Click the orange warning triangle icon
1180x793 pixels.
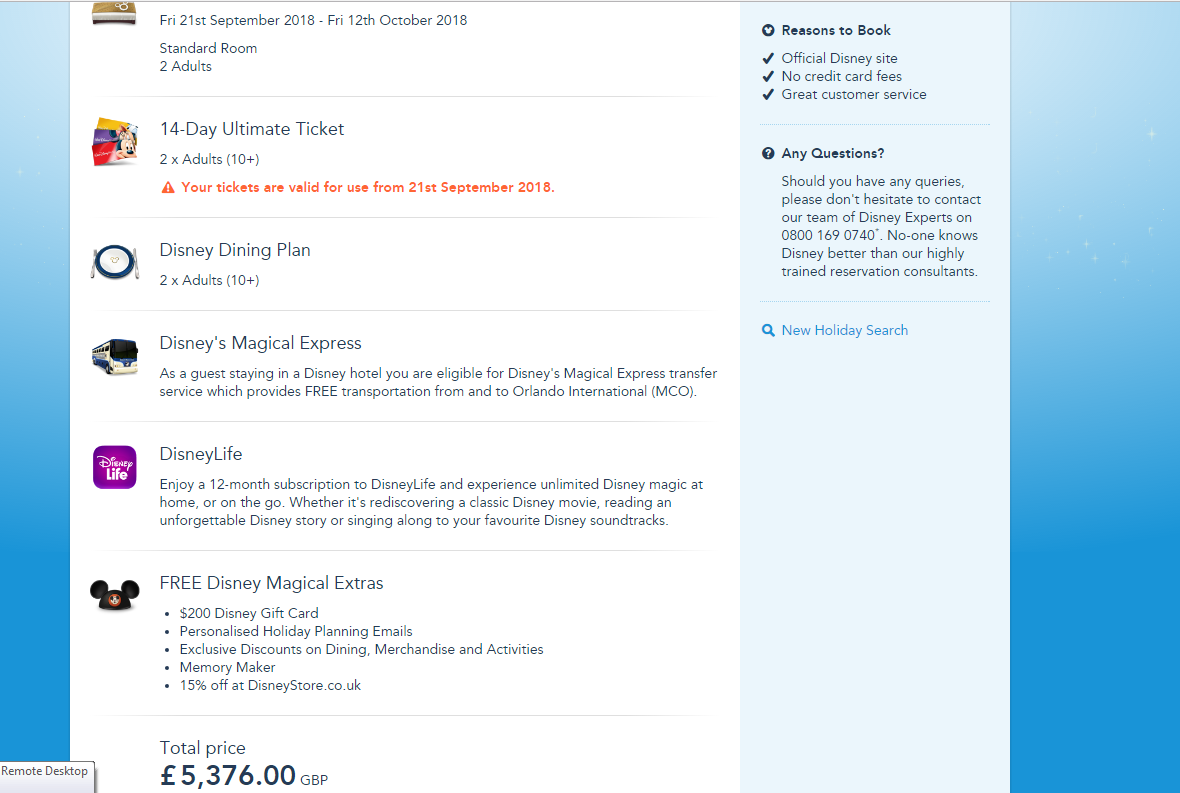point(168,187)
